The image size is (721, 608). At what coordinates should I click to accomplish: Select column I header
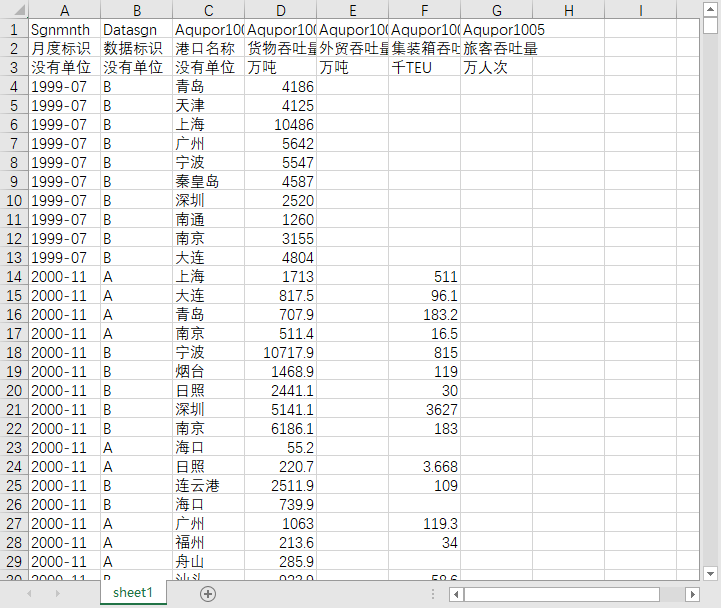(x=641, y=10)
